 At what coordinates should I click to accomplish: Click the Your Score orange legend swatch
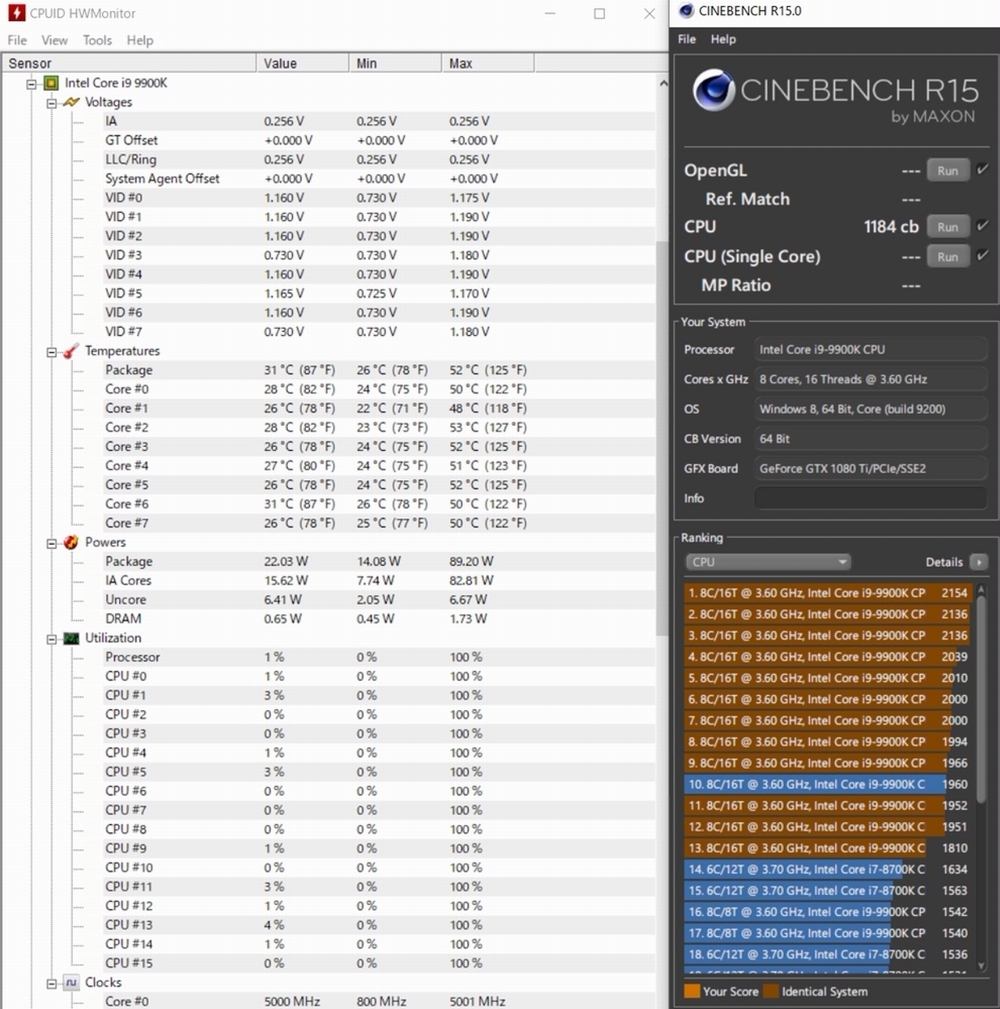click(692, 991)
